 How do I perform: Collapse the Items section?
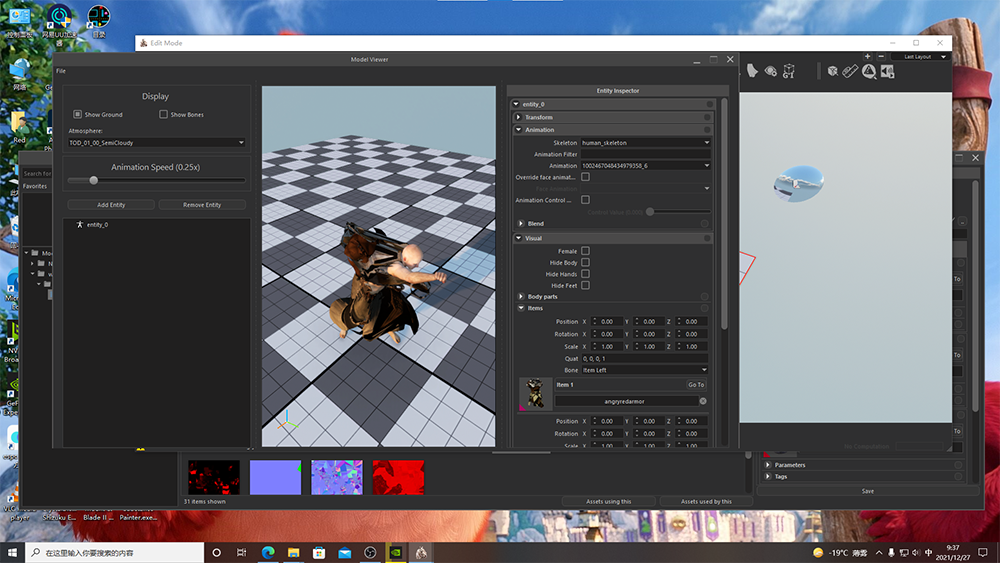(x=521, y=308)
